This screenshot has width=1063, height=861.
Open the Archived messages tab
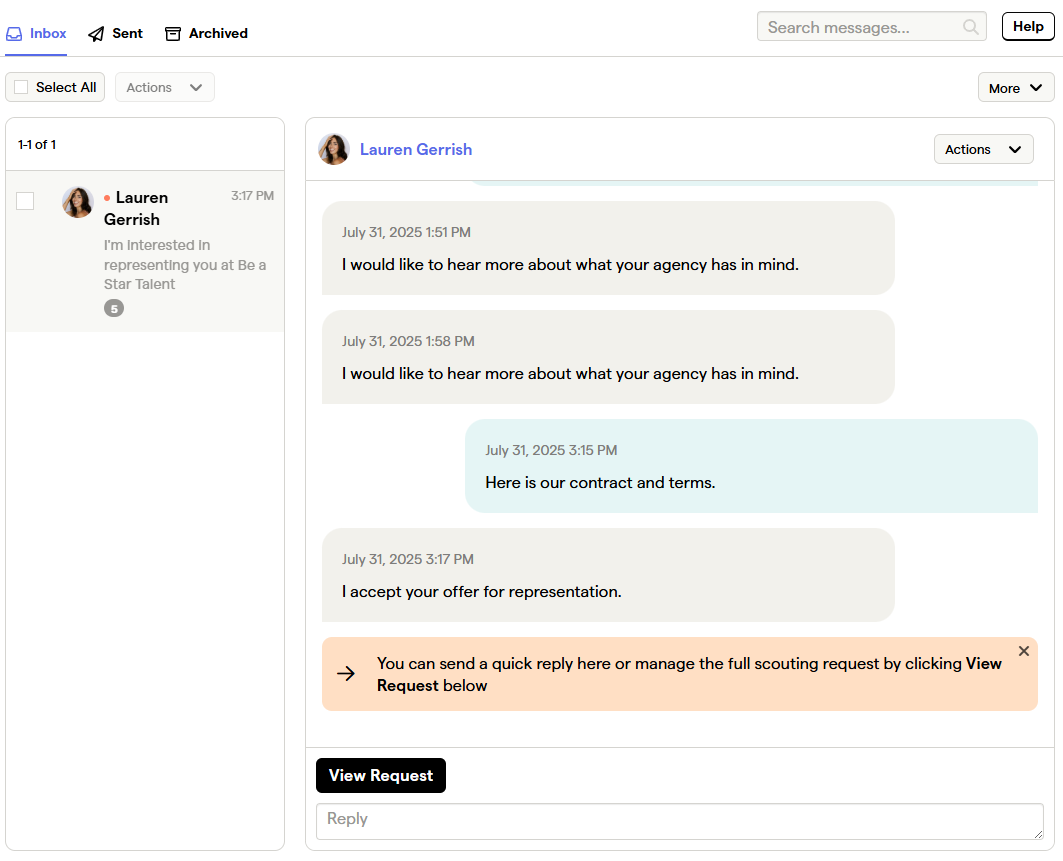pyautogui.click(x=206, y=33)
